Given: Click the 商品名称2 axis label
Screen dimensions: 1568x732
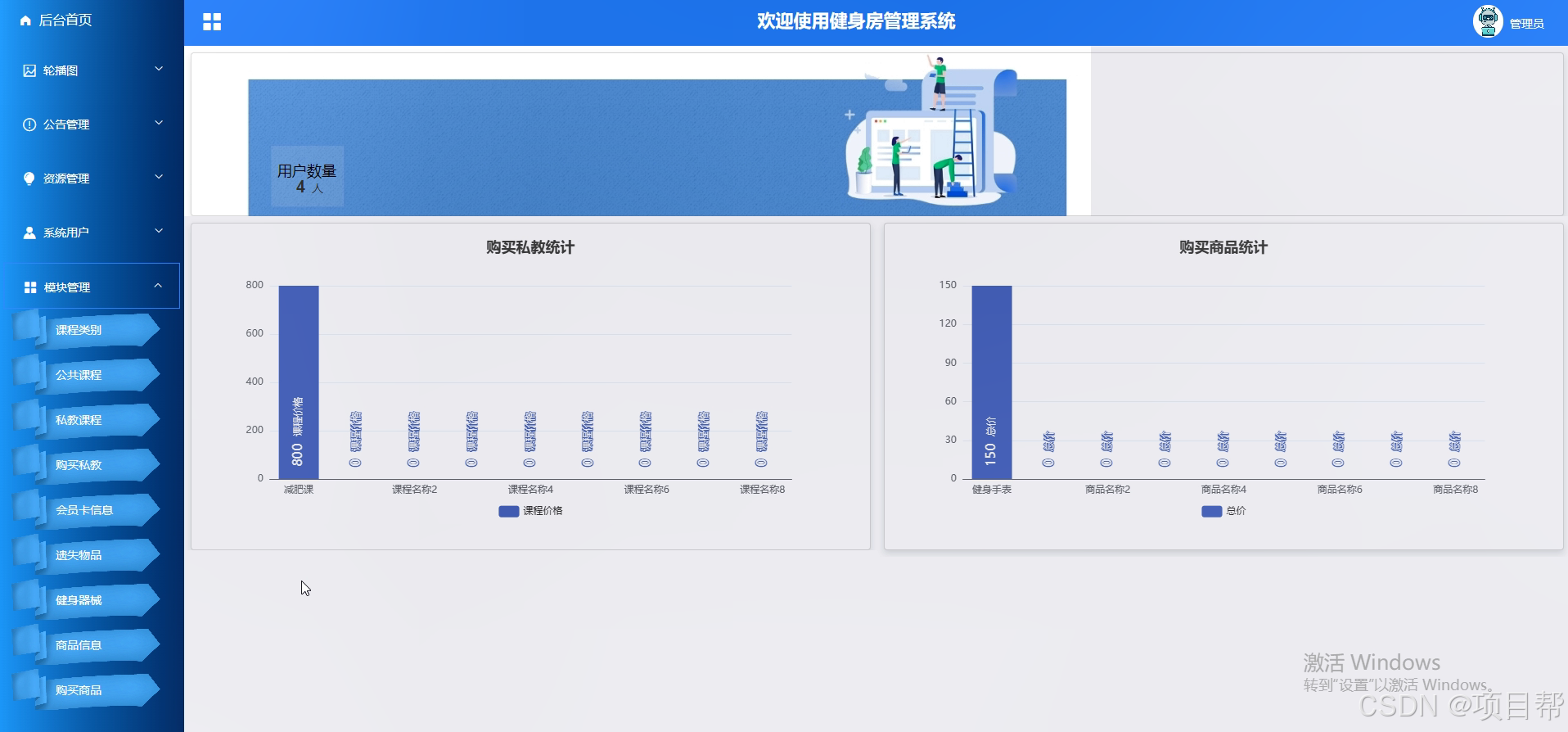Looking at the screenshot, I should pos(1108,490).
